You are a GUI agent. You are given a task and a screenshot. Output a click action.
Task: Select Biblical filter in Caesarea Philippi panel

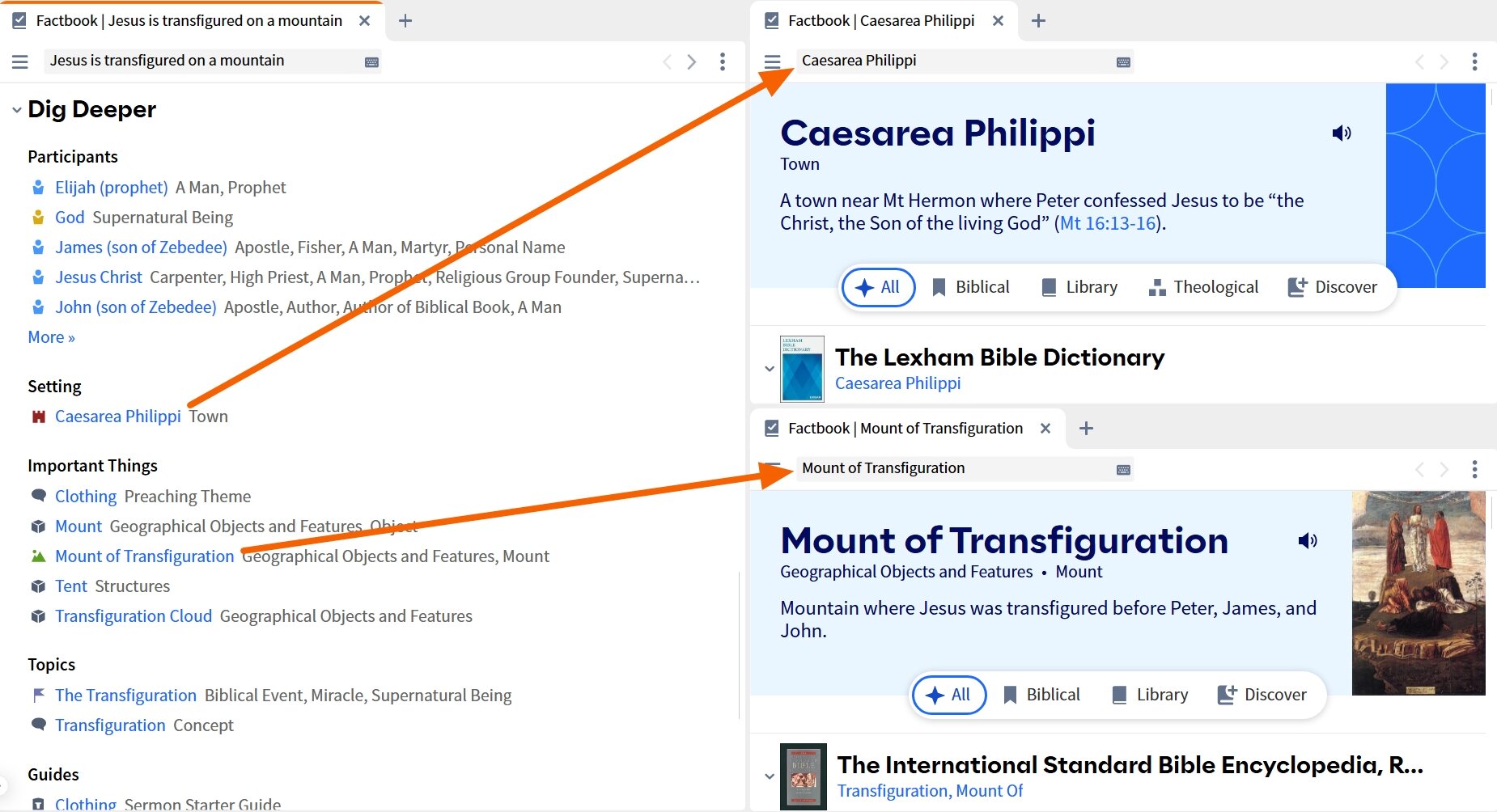point(970,287)
